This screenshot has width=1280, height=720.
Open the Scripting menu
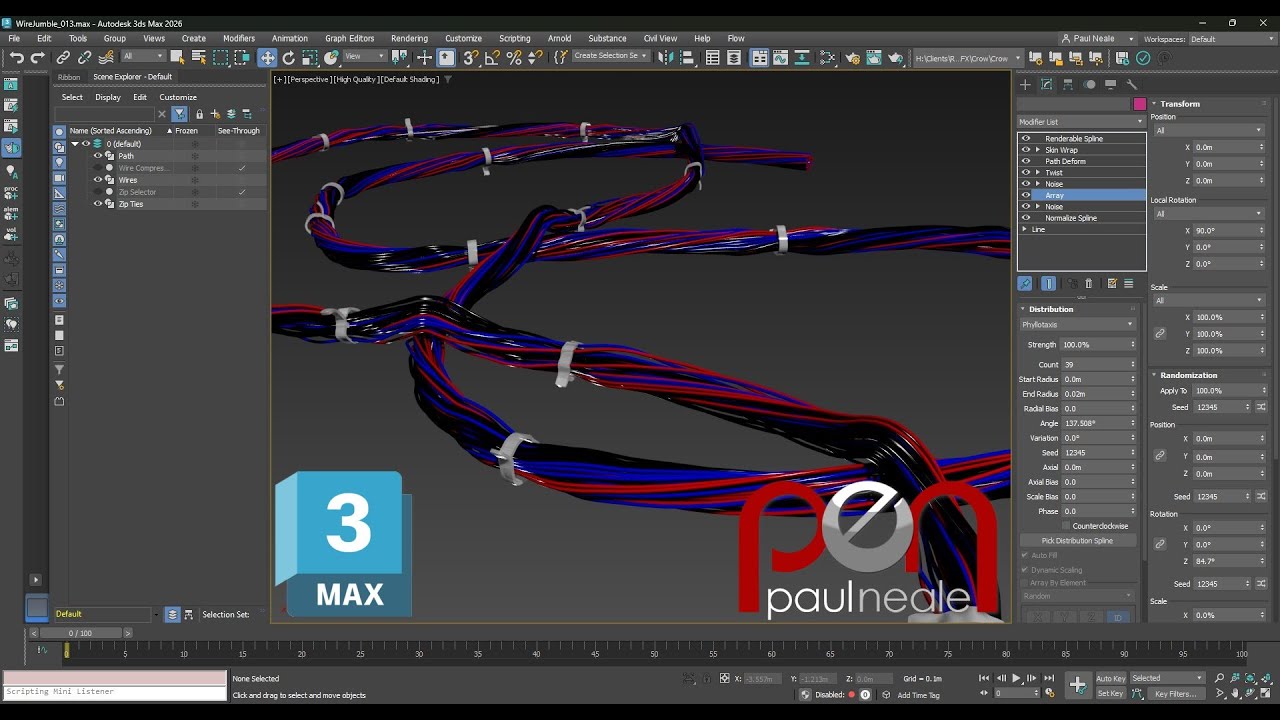514,38
